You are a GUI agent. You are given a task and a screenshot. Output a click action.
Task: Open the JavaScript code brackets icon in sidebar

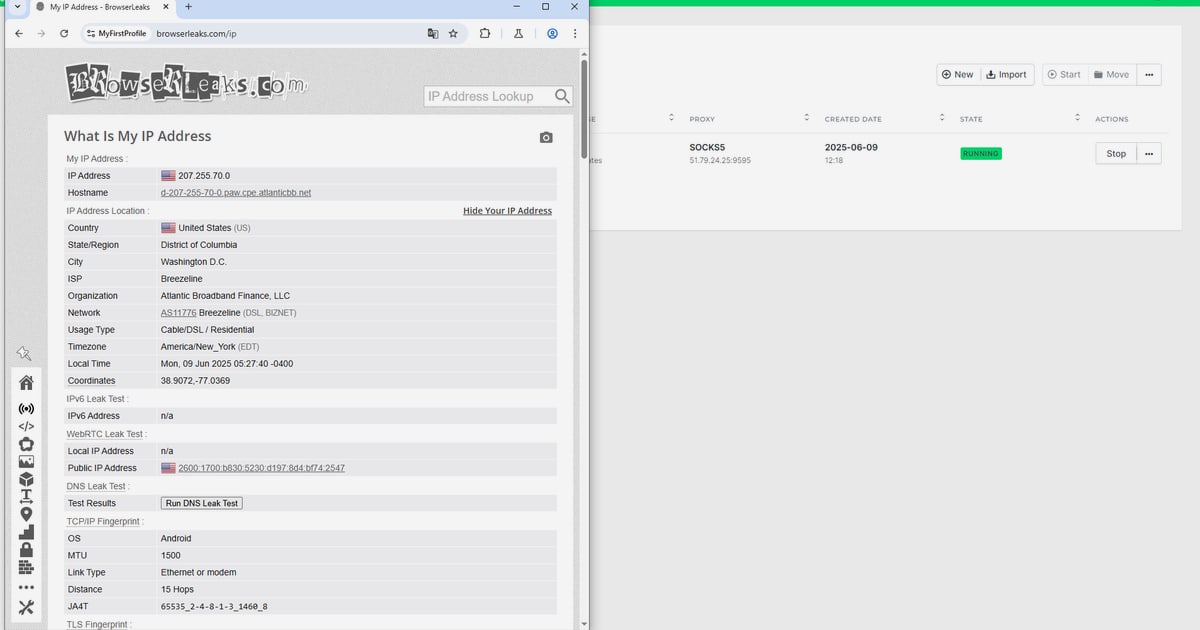tap(26, 426)
